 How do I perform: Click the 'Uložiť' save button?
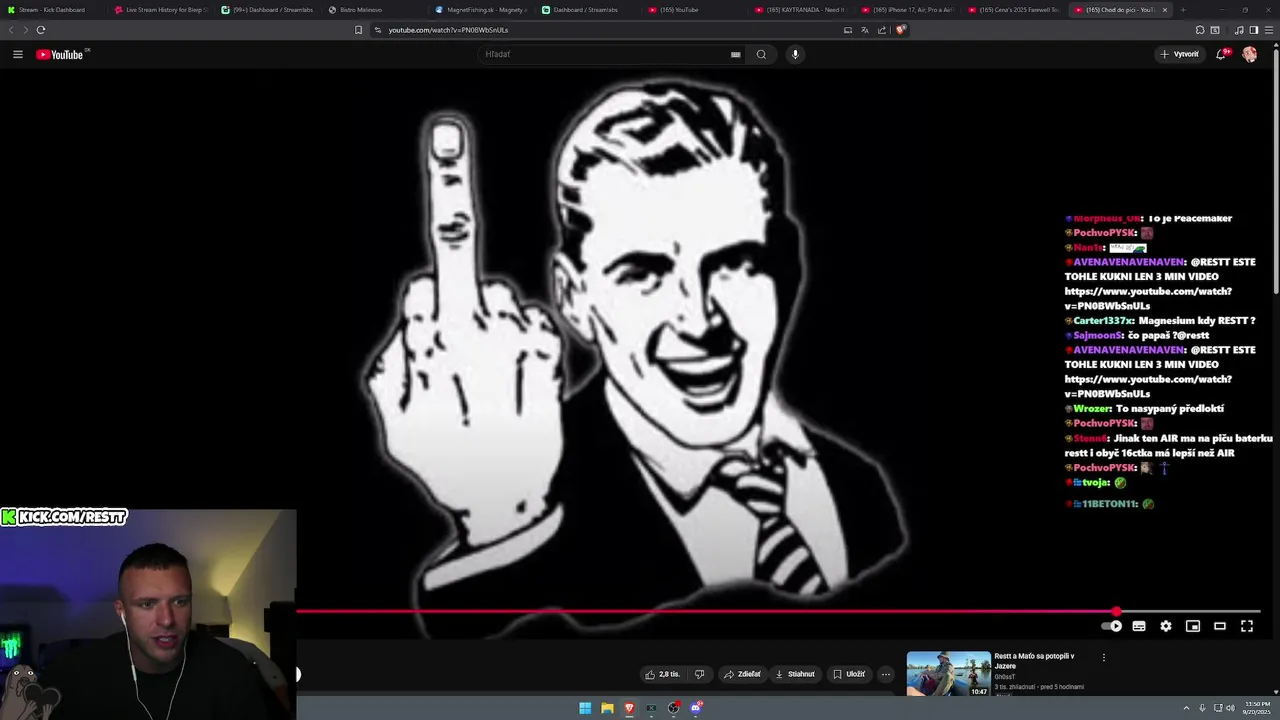tap(849, 674)
